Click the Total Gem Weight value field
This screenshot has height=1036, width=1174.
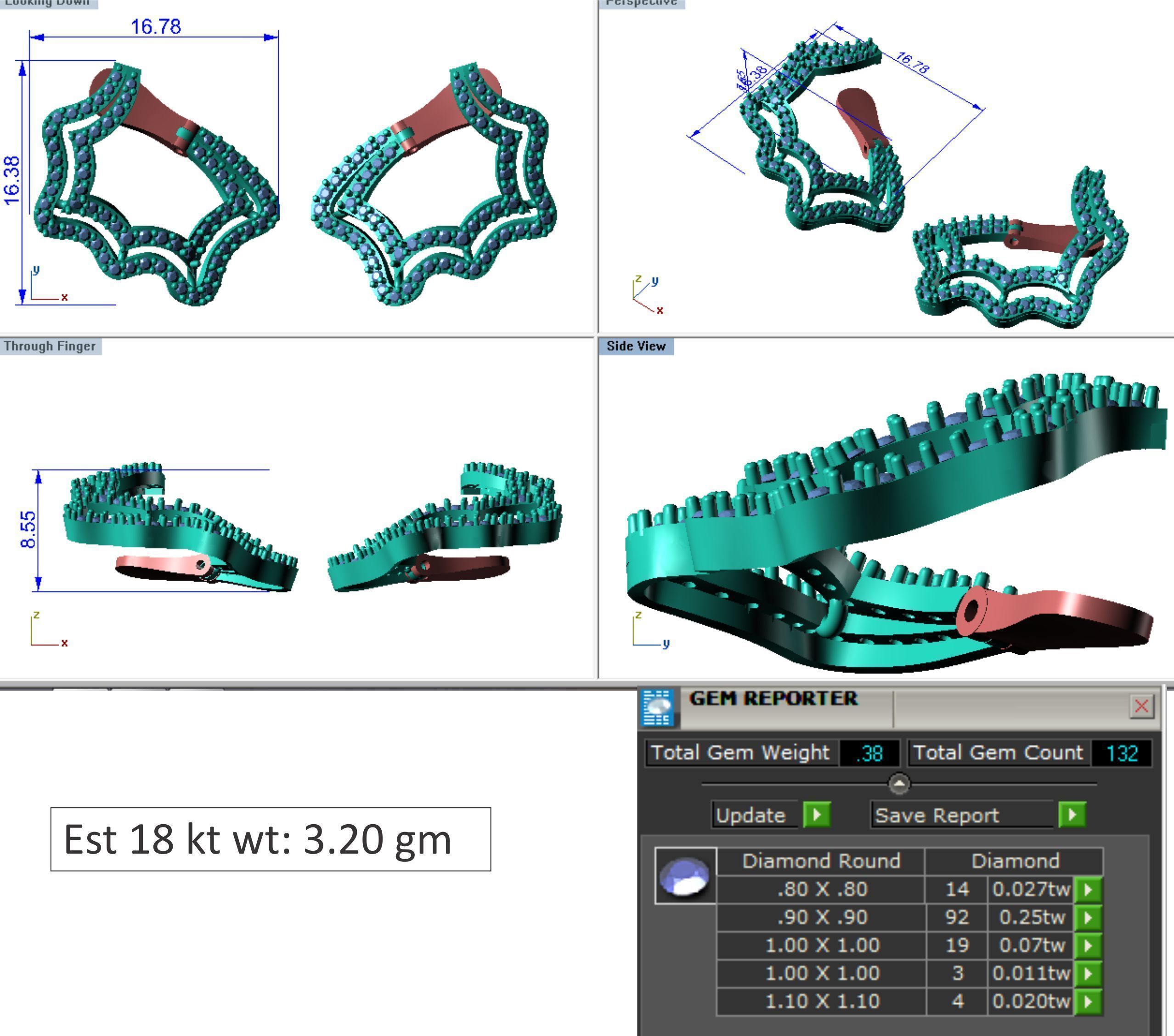869,753
